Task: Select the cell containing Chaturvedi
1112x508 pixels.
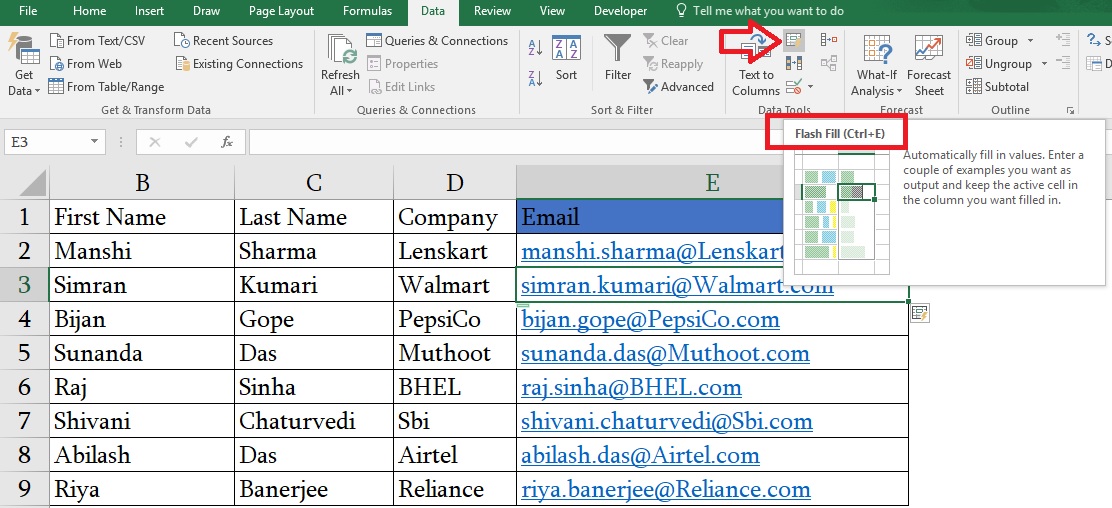Action: tap(313, 421)
